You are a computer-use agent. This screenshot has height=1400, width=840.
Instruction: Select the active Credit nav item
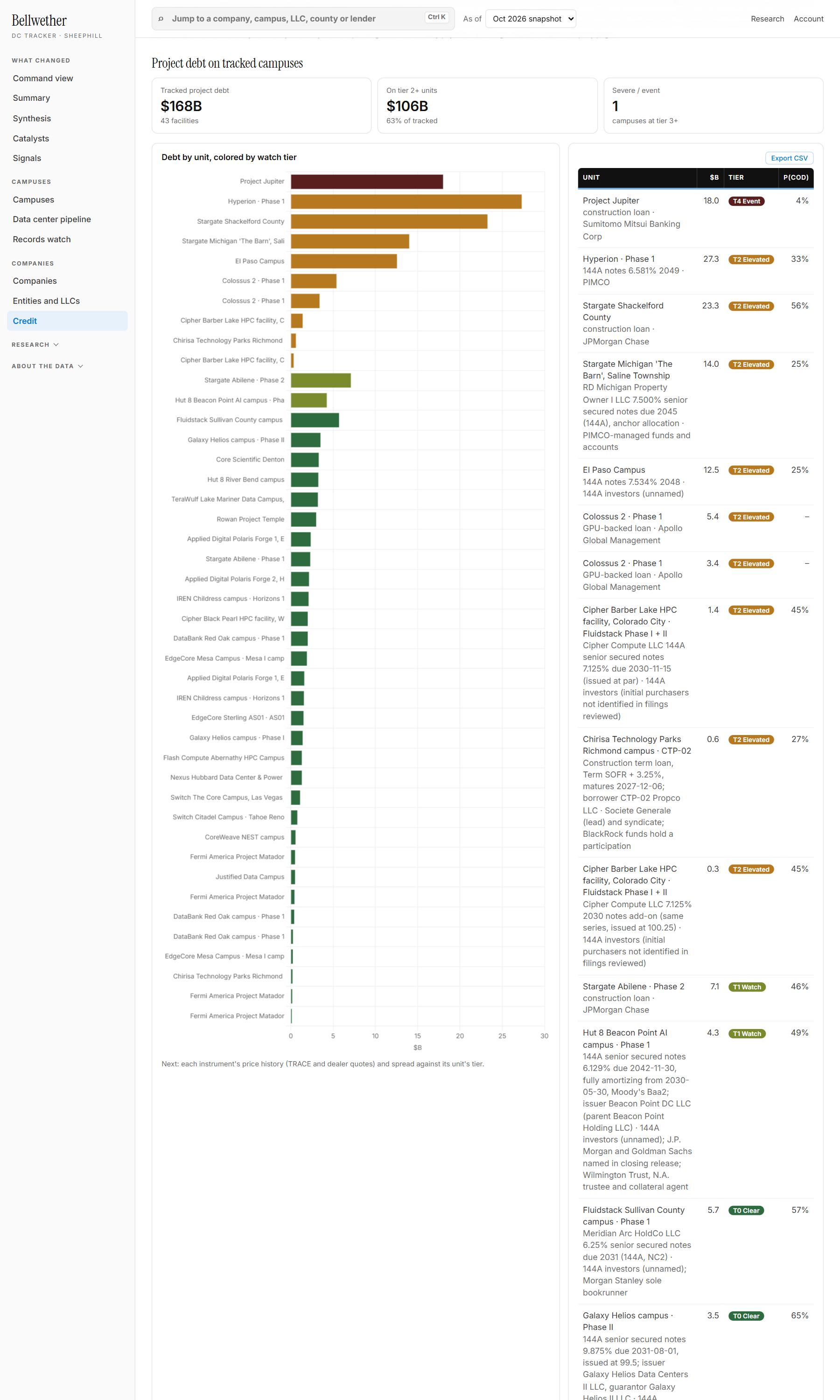(67, 321)
